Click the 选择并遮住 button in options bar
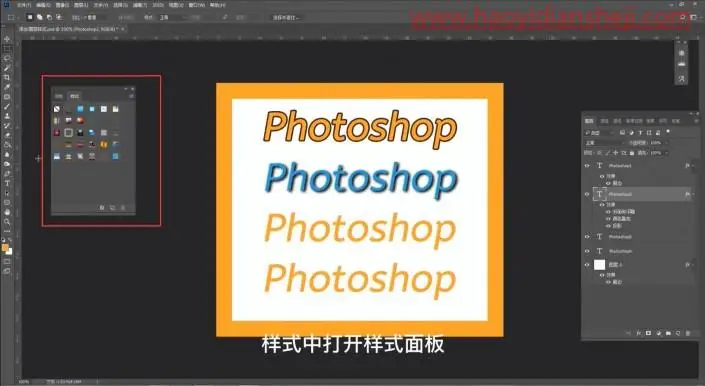This screenshot has width=705, height=386. [286, 17]
